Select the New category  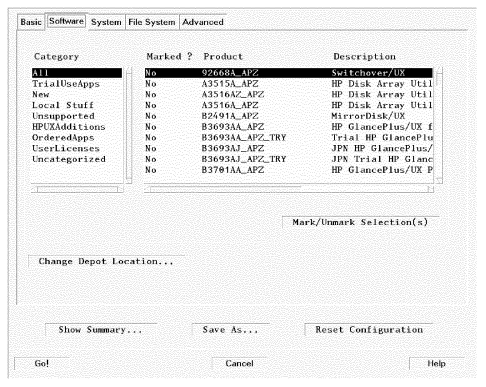pyautogui.click(x=77, y=95)
